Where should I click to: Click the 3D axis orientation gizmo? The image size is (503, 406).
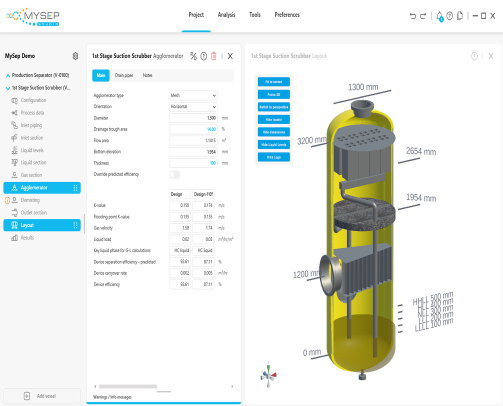[269, 375]
